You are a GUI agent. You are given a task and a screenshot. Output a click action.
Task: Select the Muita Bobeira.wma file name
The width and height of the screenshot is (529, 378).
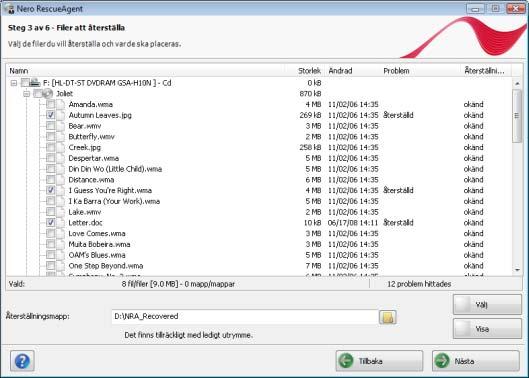(99, 244)
